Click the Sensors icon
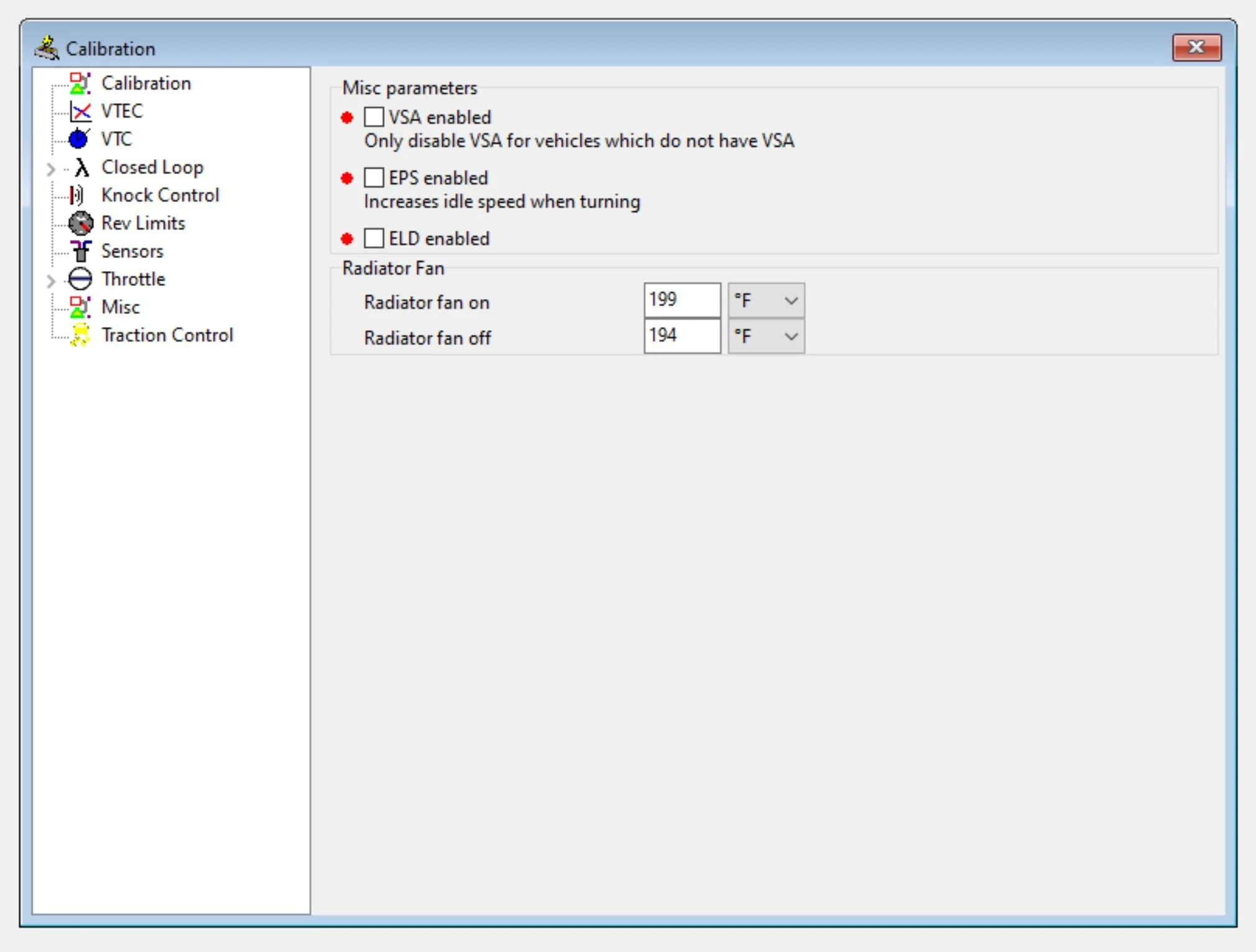This screenshot has height=952, width=1256. (80, 251)
